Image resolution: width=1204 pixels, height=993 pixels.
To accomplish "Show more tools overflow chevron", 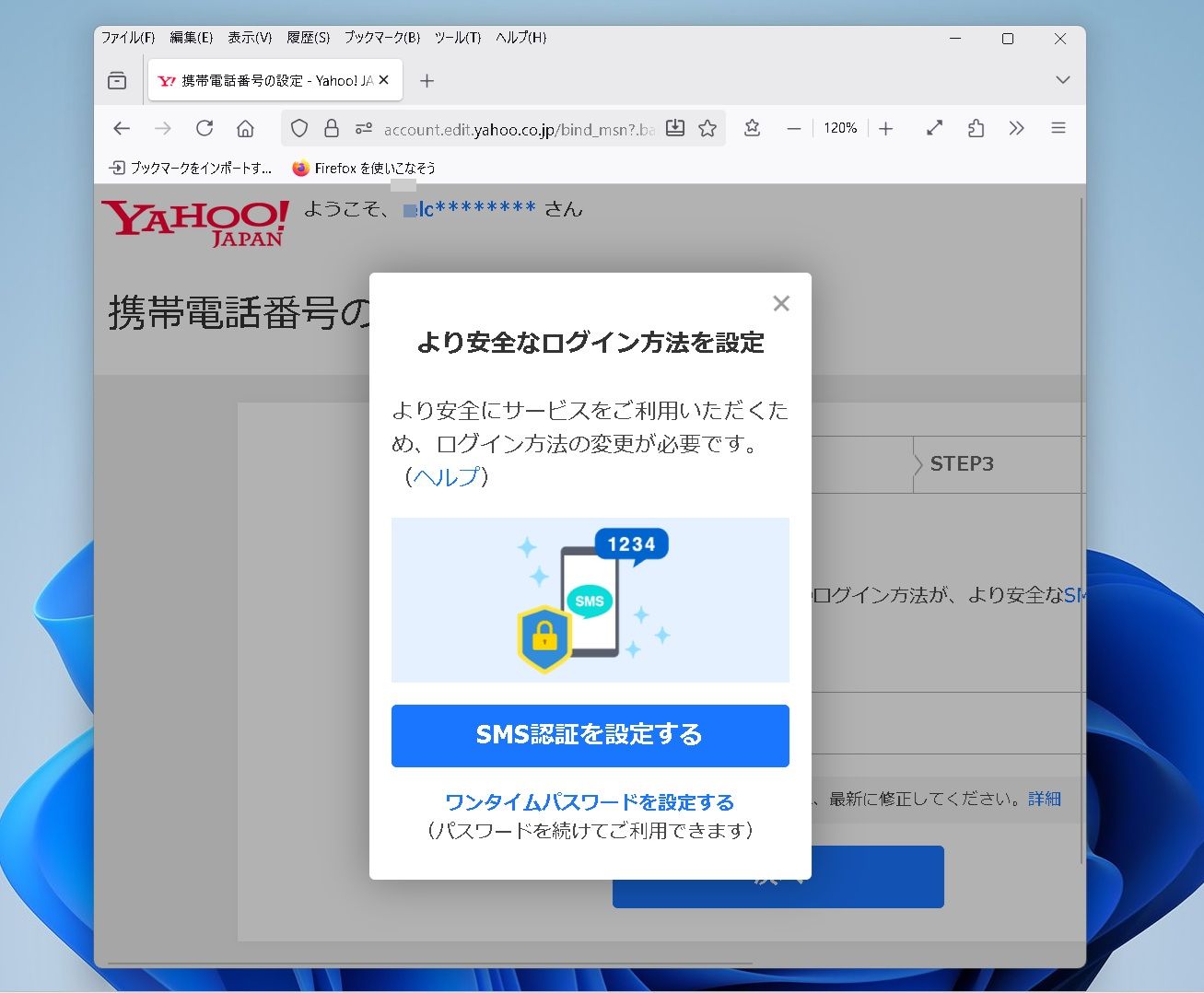I will click(1017, 129).
